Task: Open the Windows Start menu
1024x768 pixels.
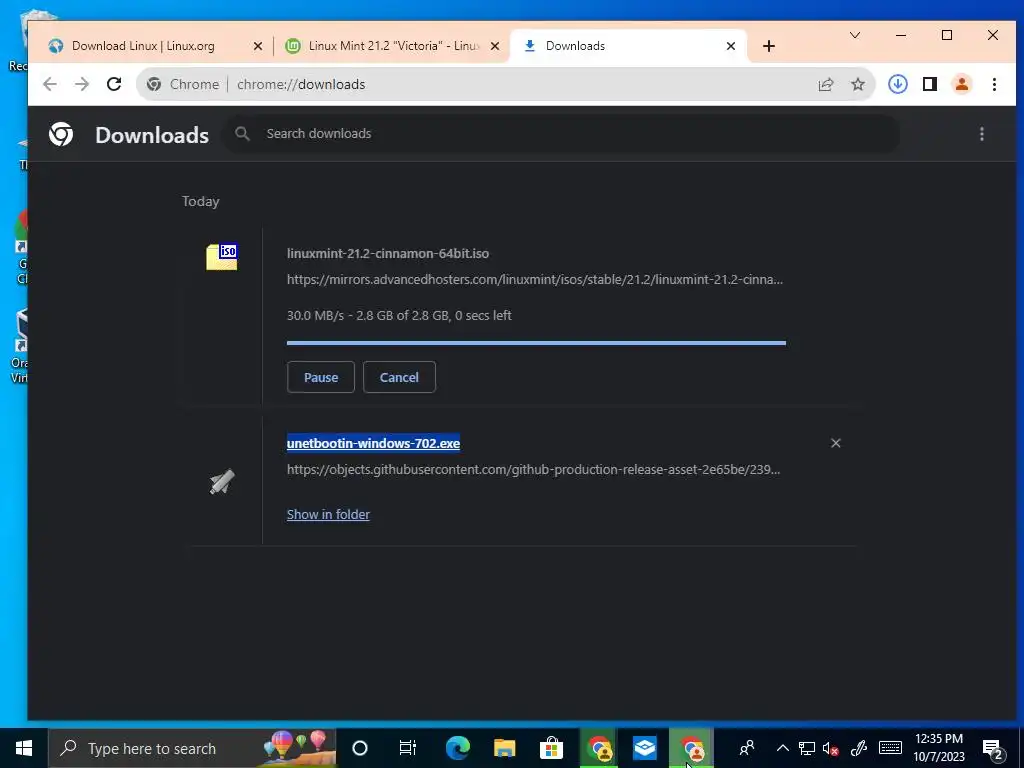Action: 24,748
